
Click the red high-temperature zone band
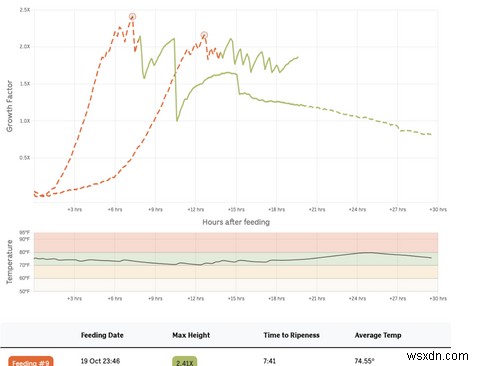pyautogui.click(x=236, y=242)
